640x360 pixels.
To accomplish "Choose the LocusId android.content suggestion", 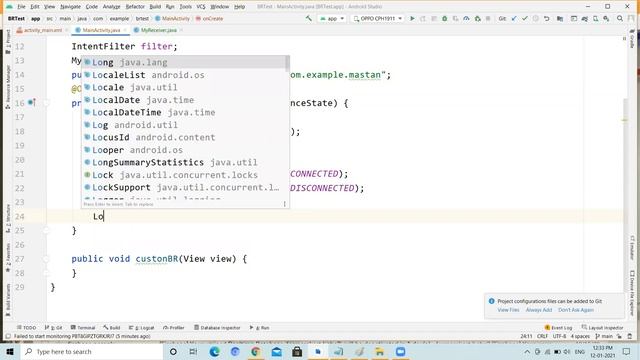I will click(185, 138).
